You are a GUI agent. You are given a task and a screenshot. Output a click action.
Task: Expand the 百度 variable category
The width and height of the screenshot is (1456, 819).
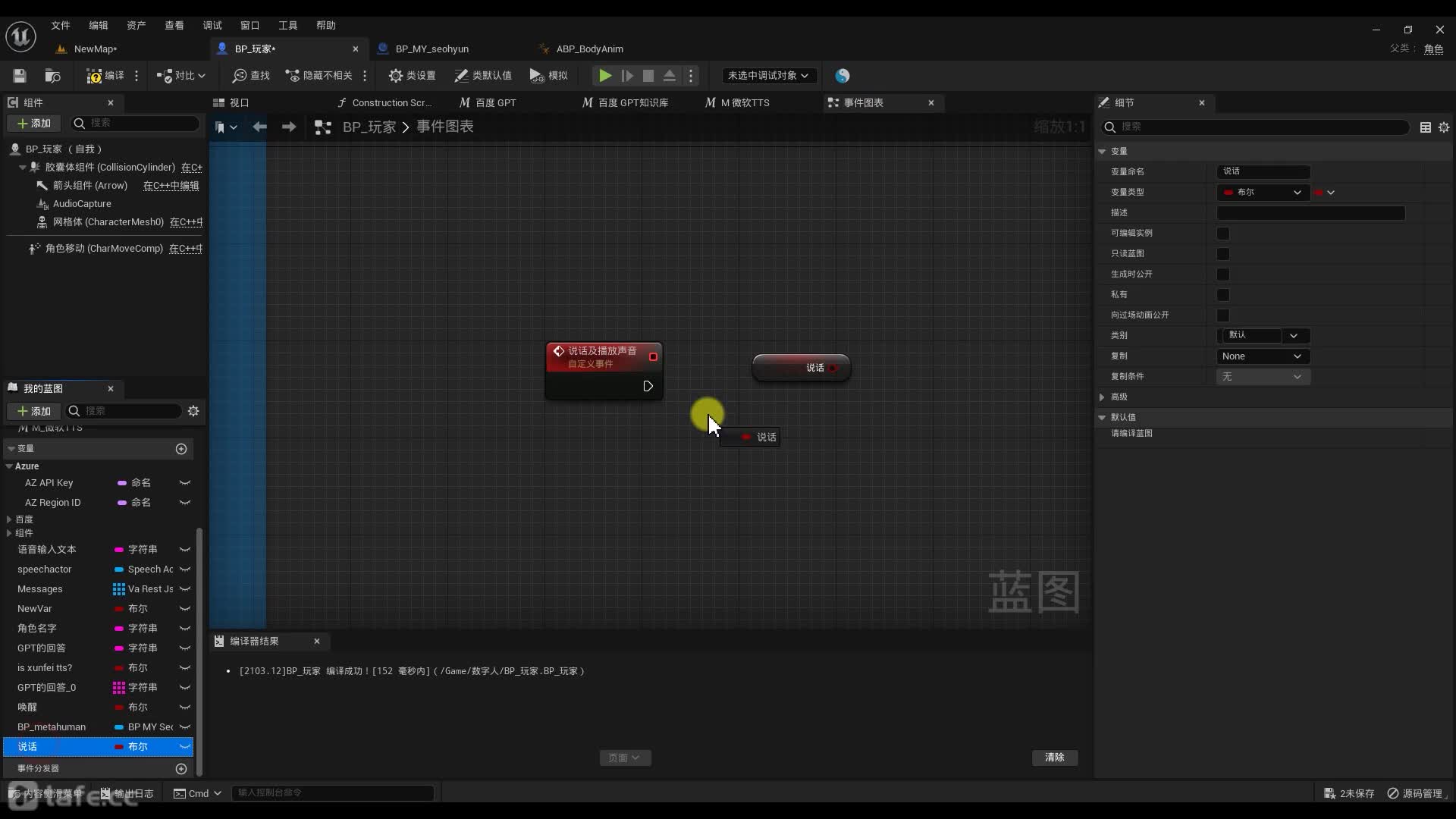tap(9, 520)
